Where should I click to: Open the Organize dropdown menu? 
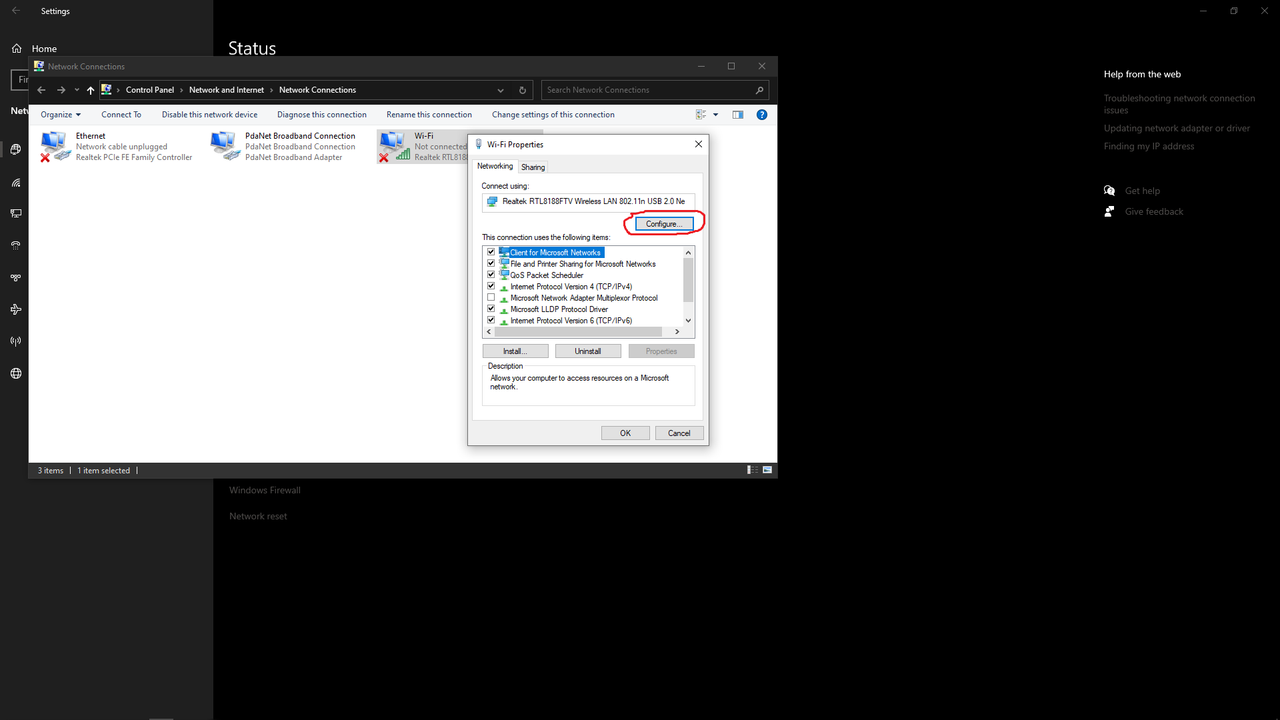[61, 115]
